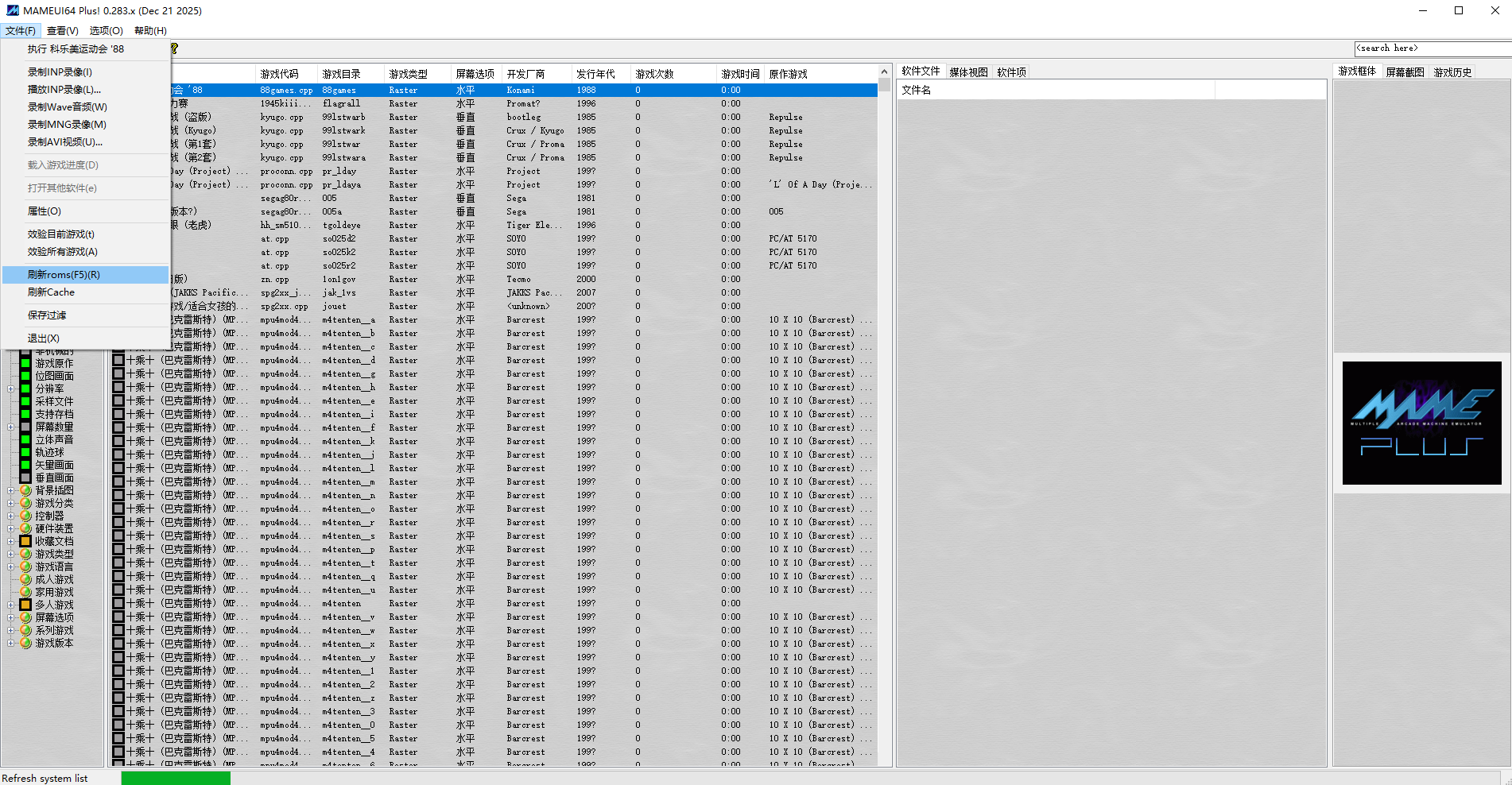The image size is (1512, 785).
Task: Click the green progress bar in status bar
Action: coord(175,777)
